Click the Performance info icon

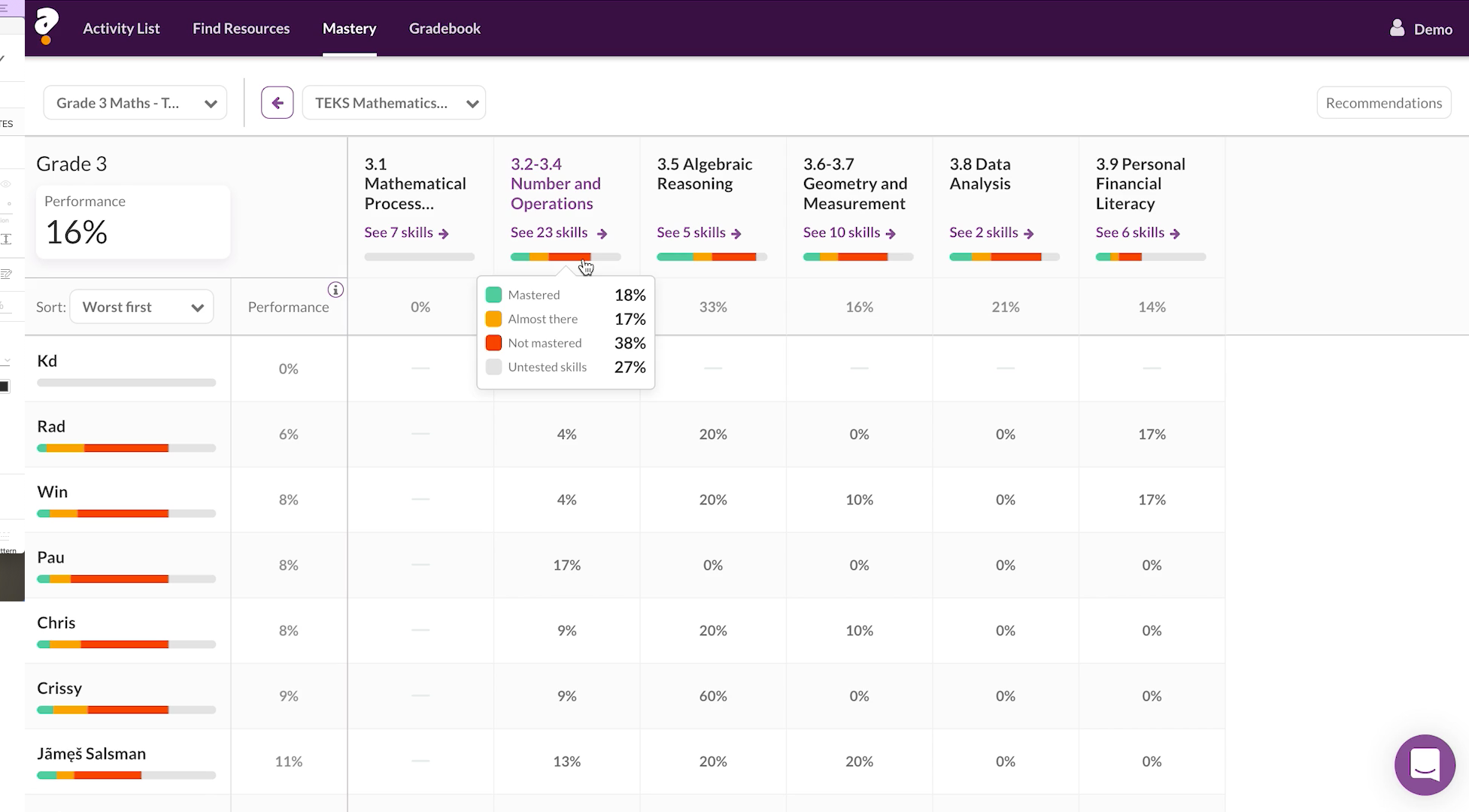coord(335,289)
